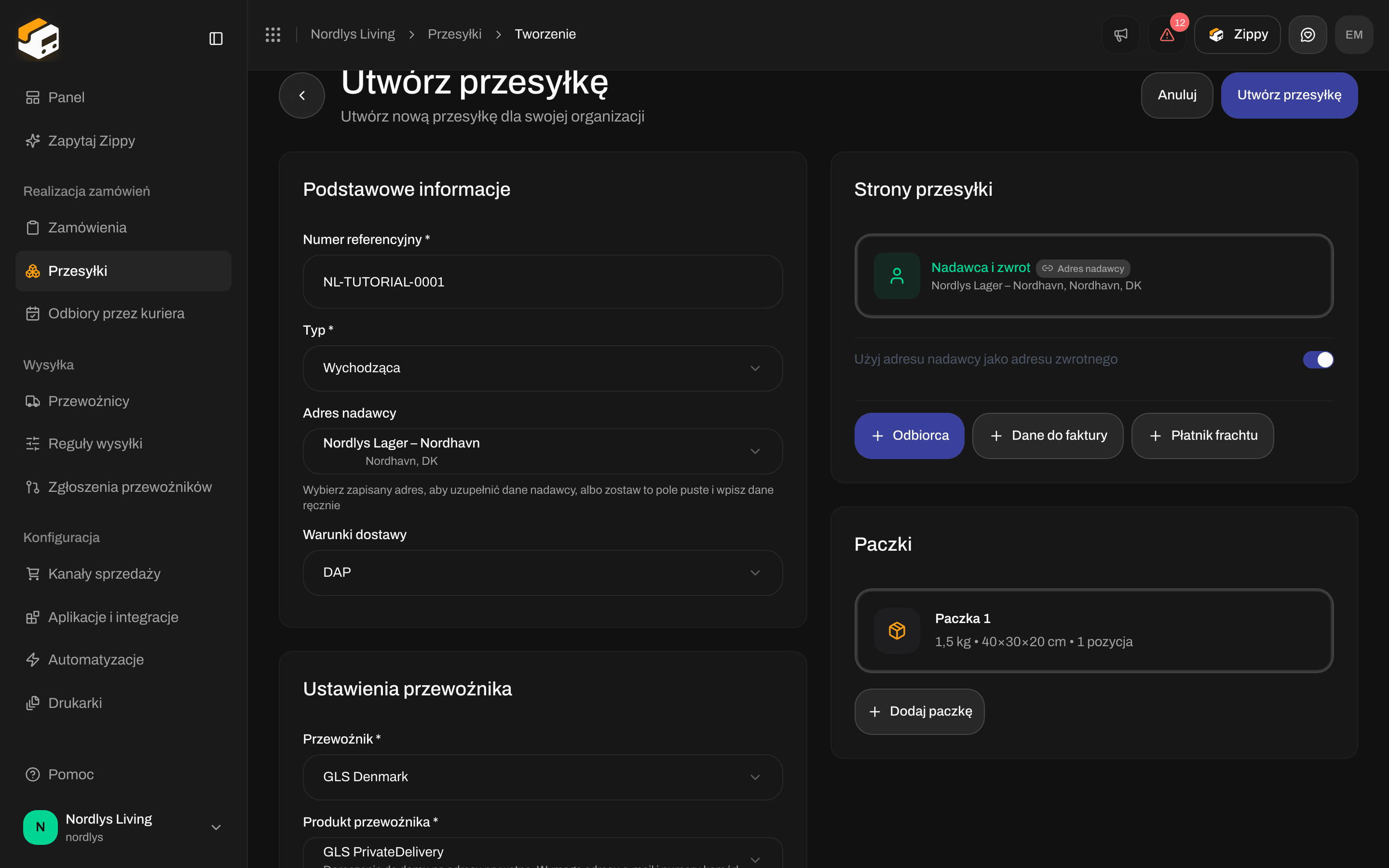Toggle use sender address as return address
1389x868 pixels.
(1318, 359)
